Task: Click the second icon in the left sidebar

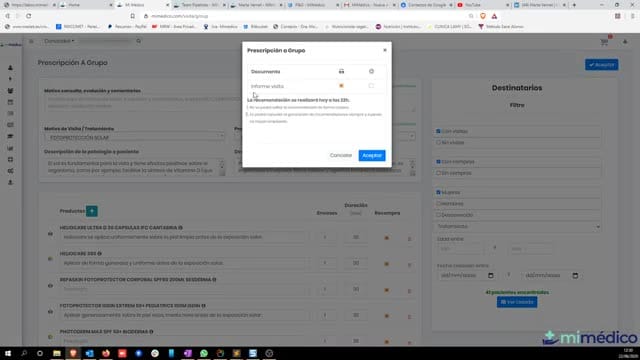Action: 10,79
